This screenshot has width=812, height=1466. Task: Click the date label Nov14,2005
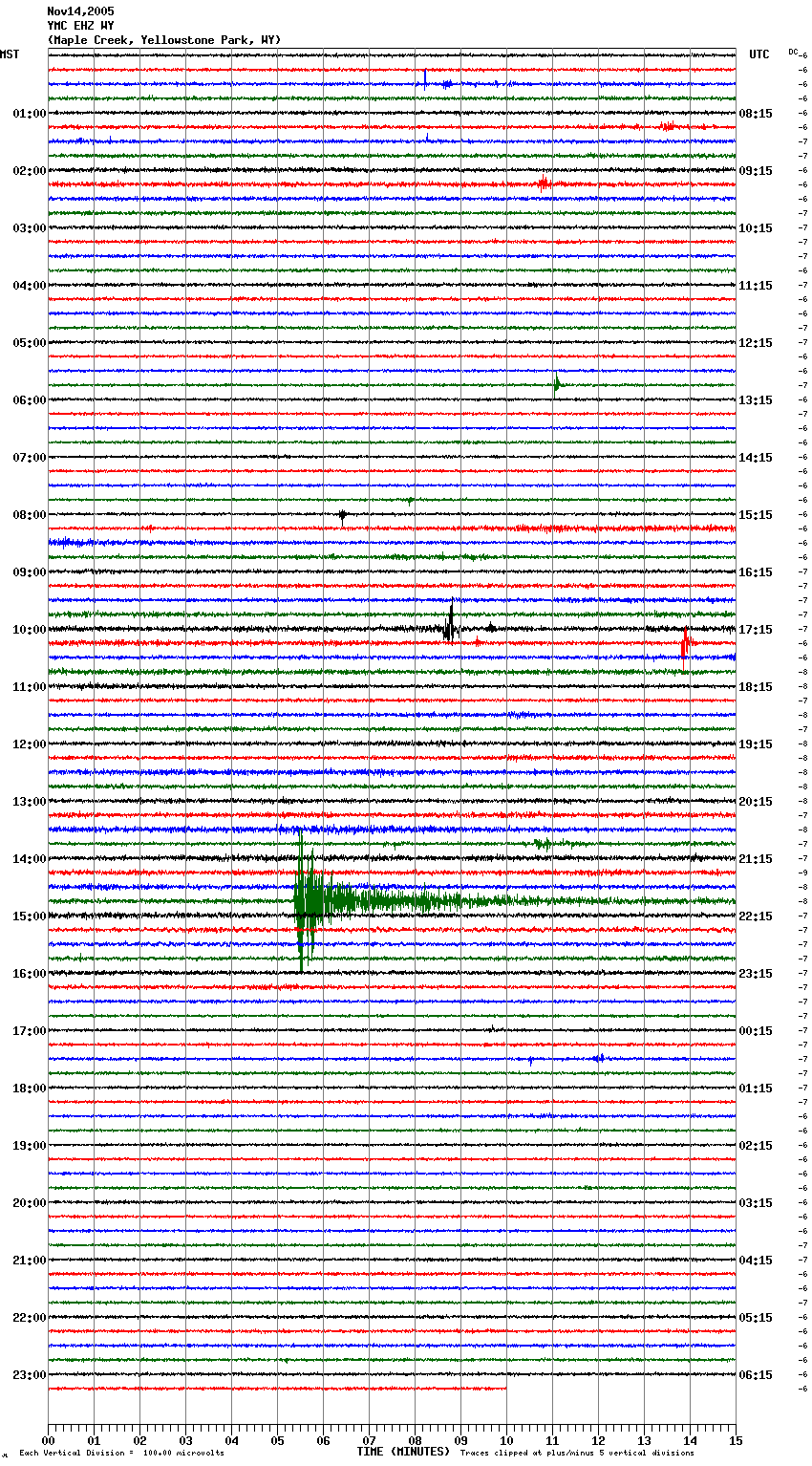[x=80, y=11]
